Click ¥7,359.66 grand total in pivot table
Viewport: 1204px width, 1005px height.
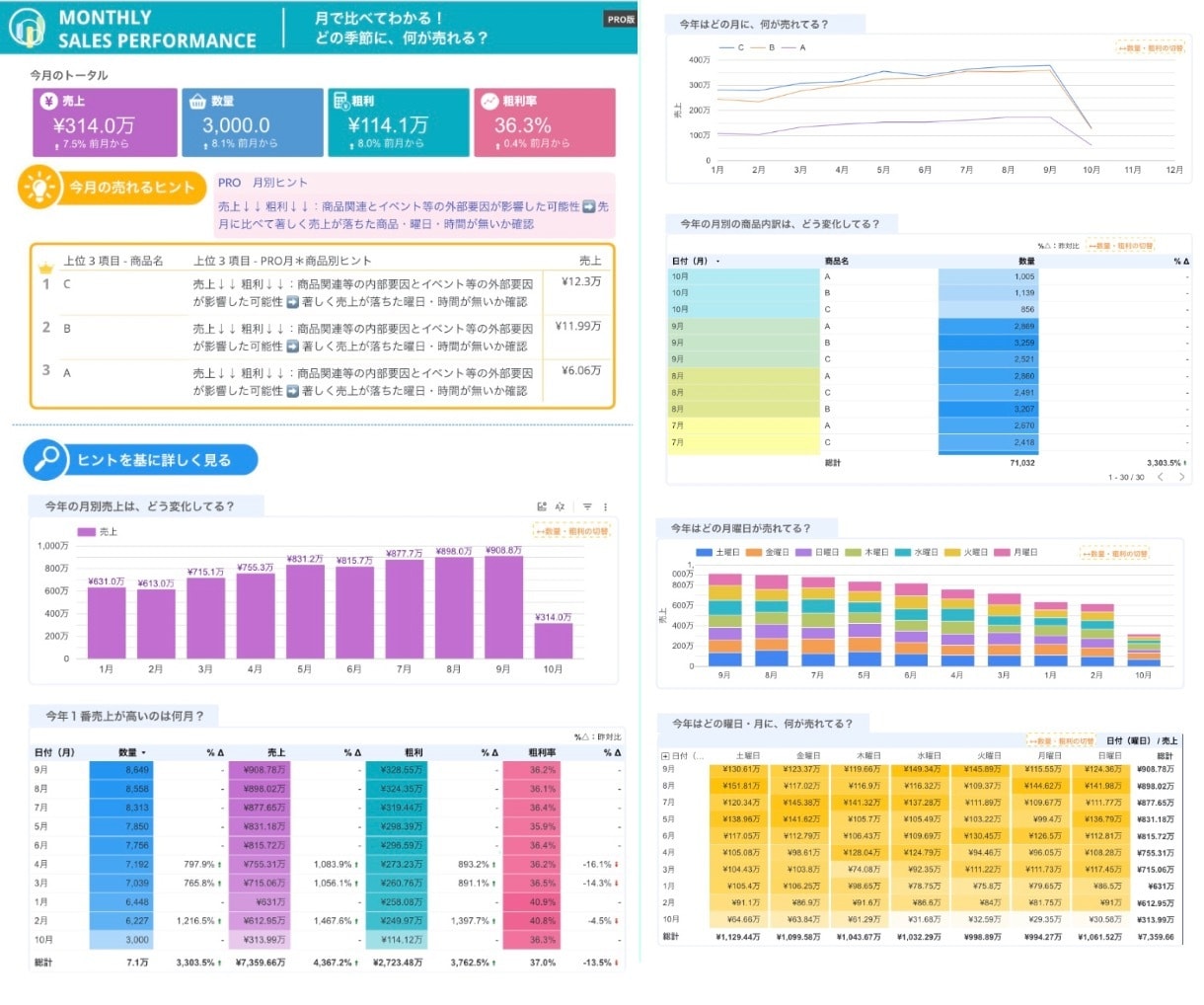[1155, 937]
